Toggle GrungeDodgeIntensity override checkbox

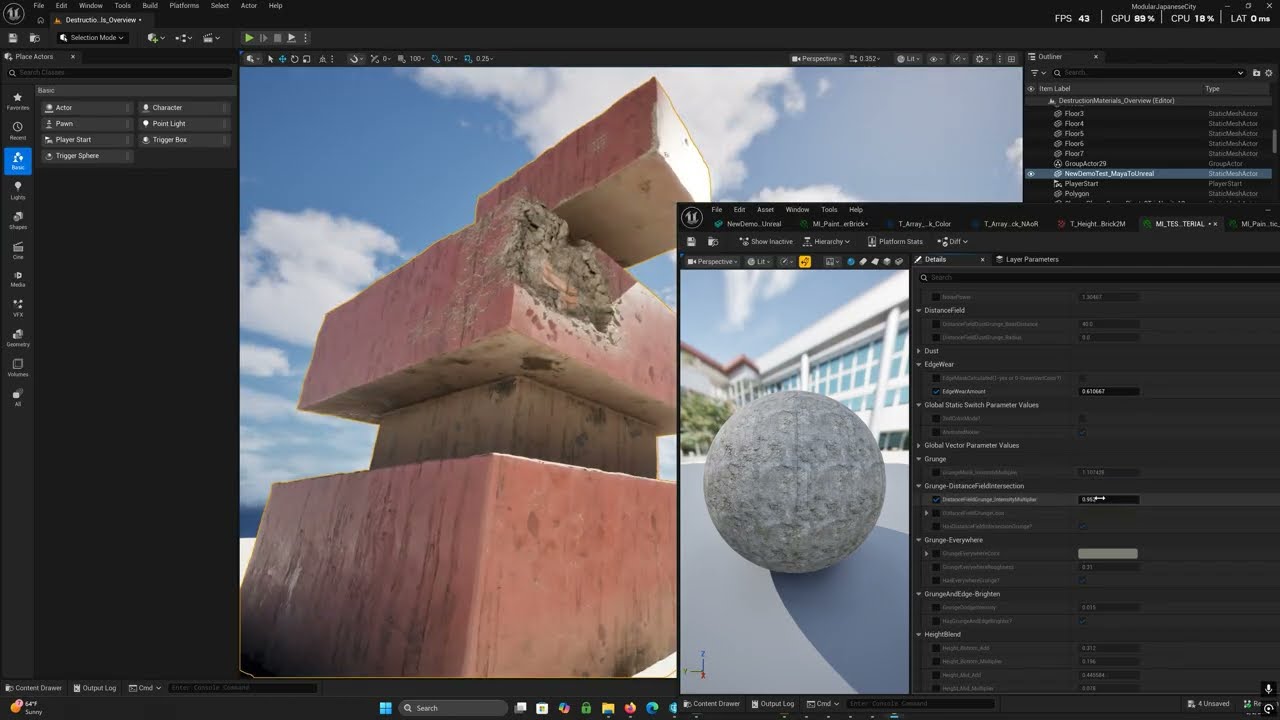coord(936,607)
